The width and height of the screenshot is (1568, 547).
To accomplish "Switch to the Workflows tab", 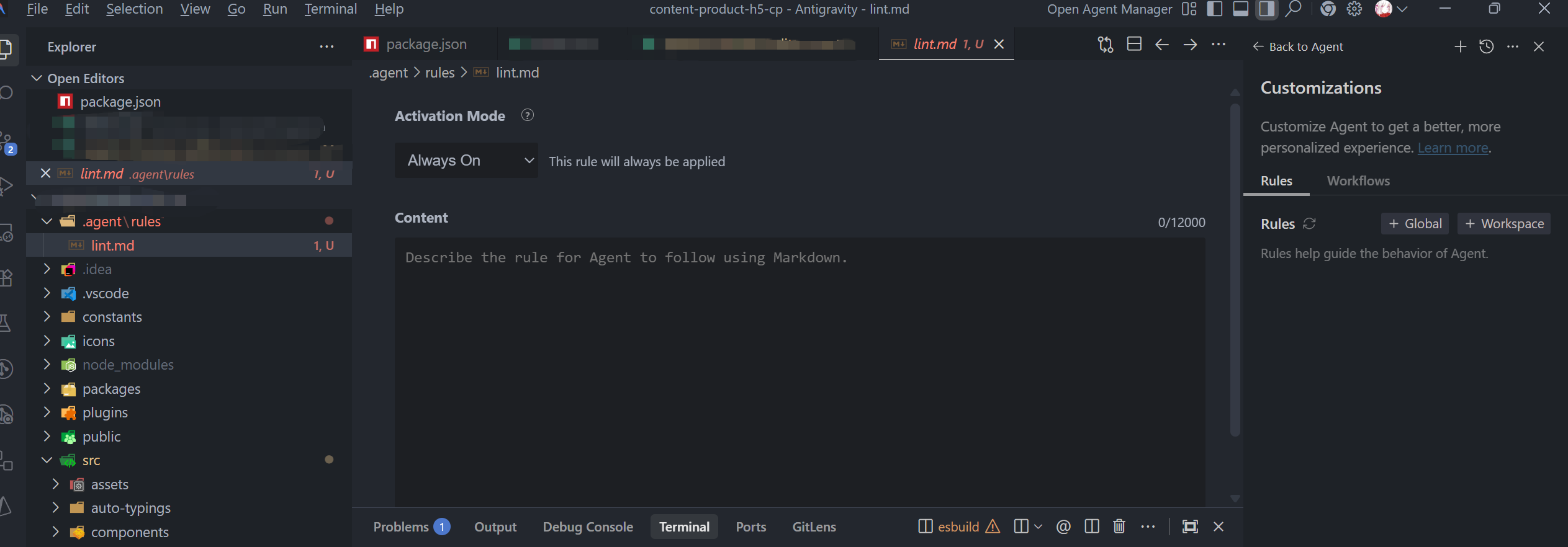I will point(1358,181).
